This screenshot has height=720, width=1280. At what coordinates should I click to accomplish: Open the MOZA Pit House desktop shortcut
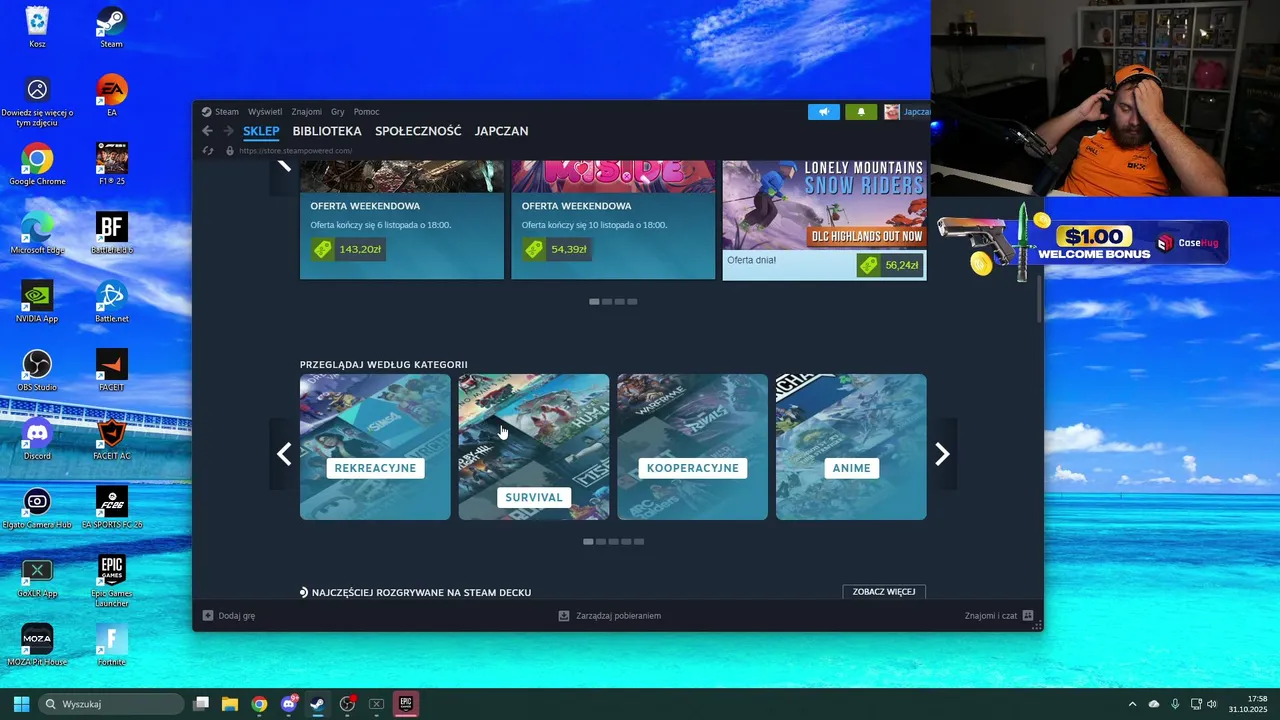pyautogui.click(x=37, y=645)
